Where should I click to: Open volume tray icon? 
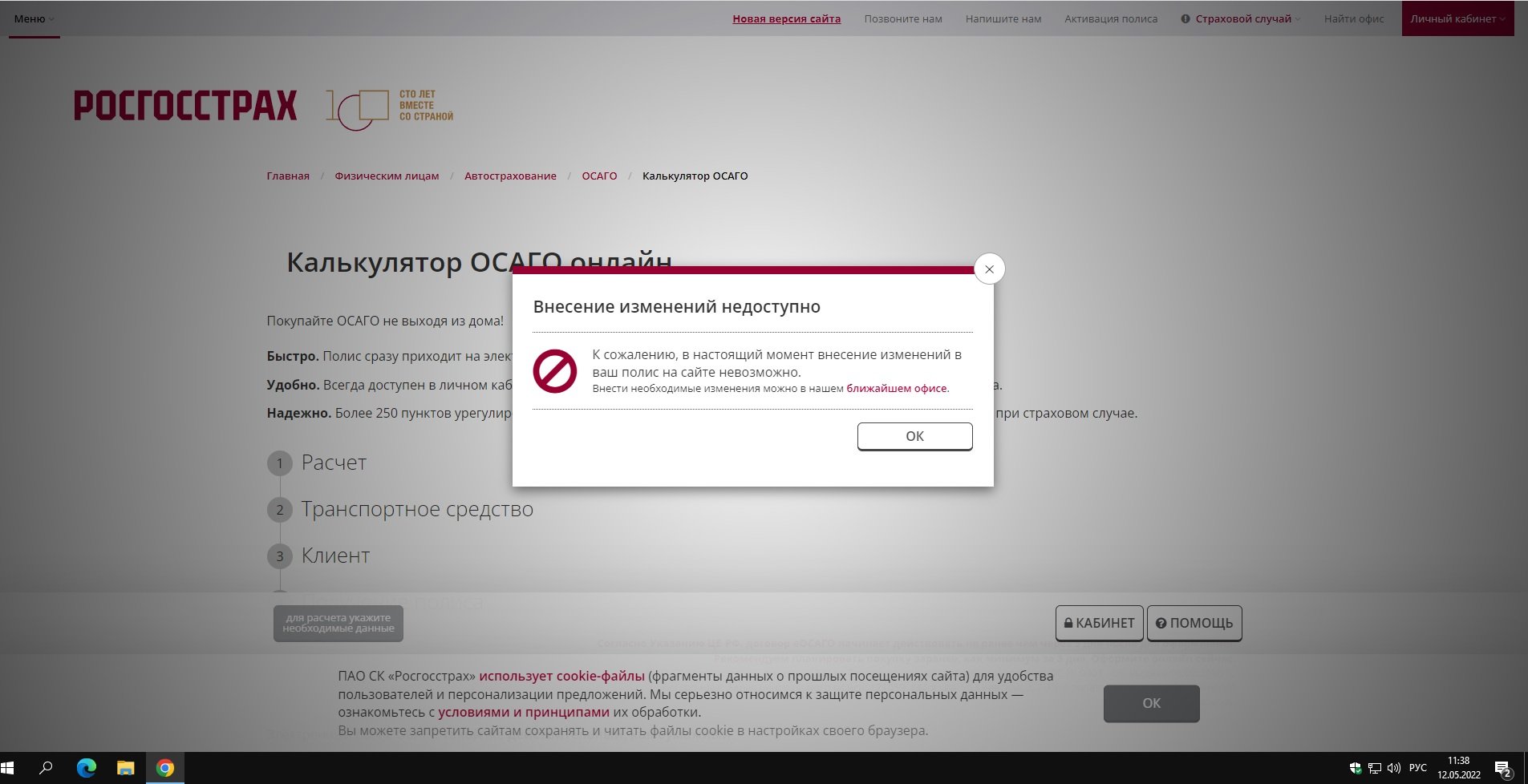tap(1394, 768)
